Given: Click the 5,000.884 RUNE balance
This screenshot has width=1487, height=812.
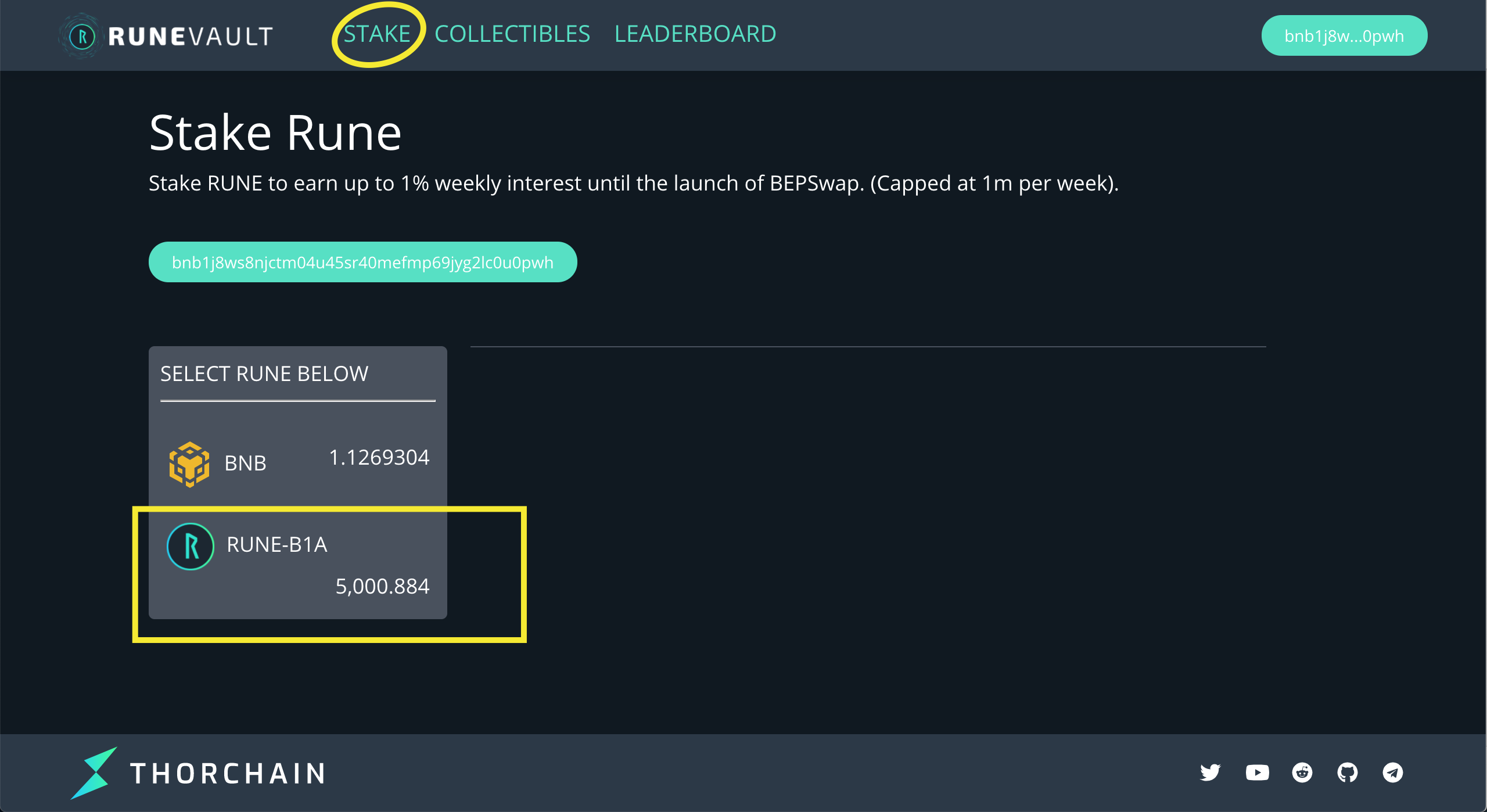Looking at the screenshot, I should pos(382,586).
